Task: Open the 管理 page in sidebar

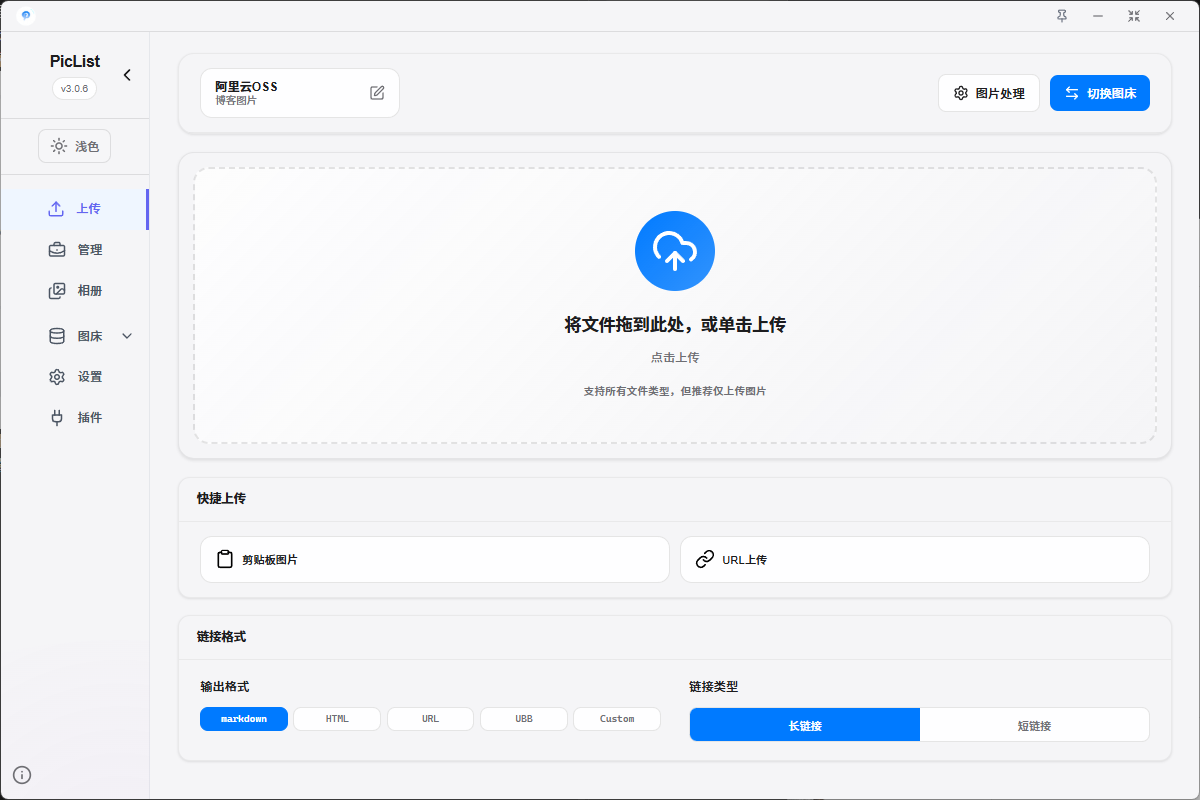Action: [89, 250]
